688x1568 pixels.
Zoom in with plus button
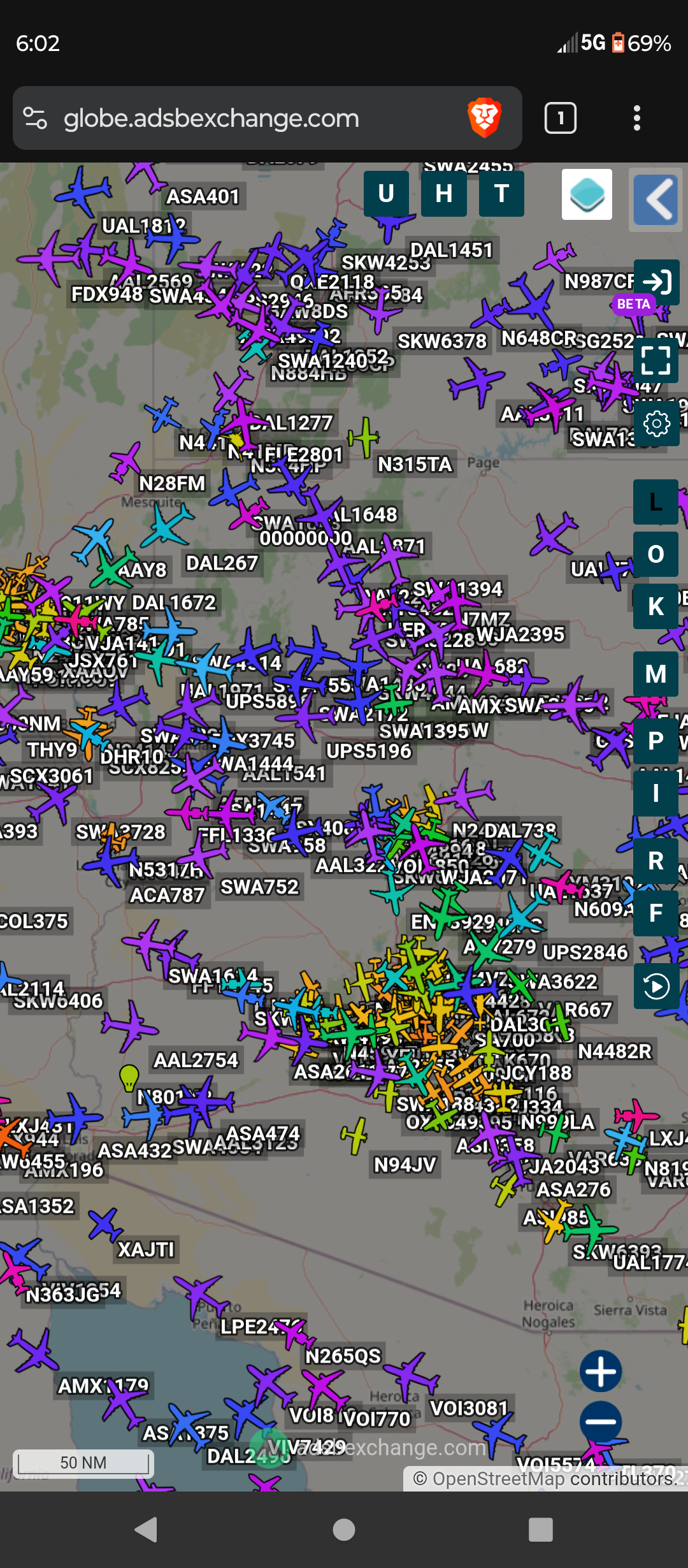point(601,1370)
